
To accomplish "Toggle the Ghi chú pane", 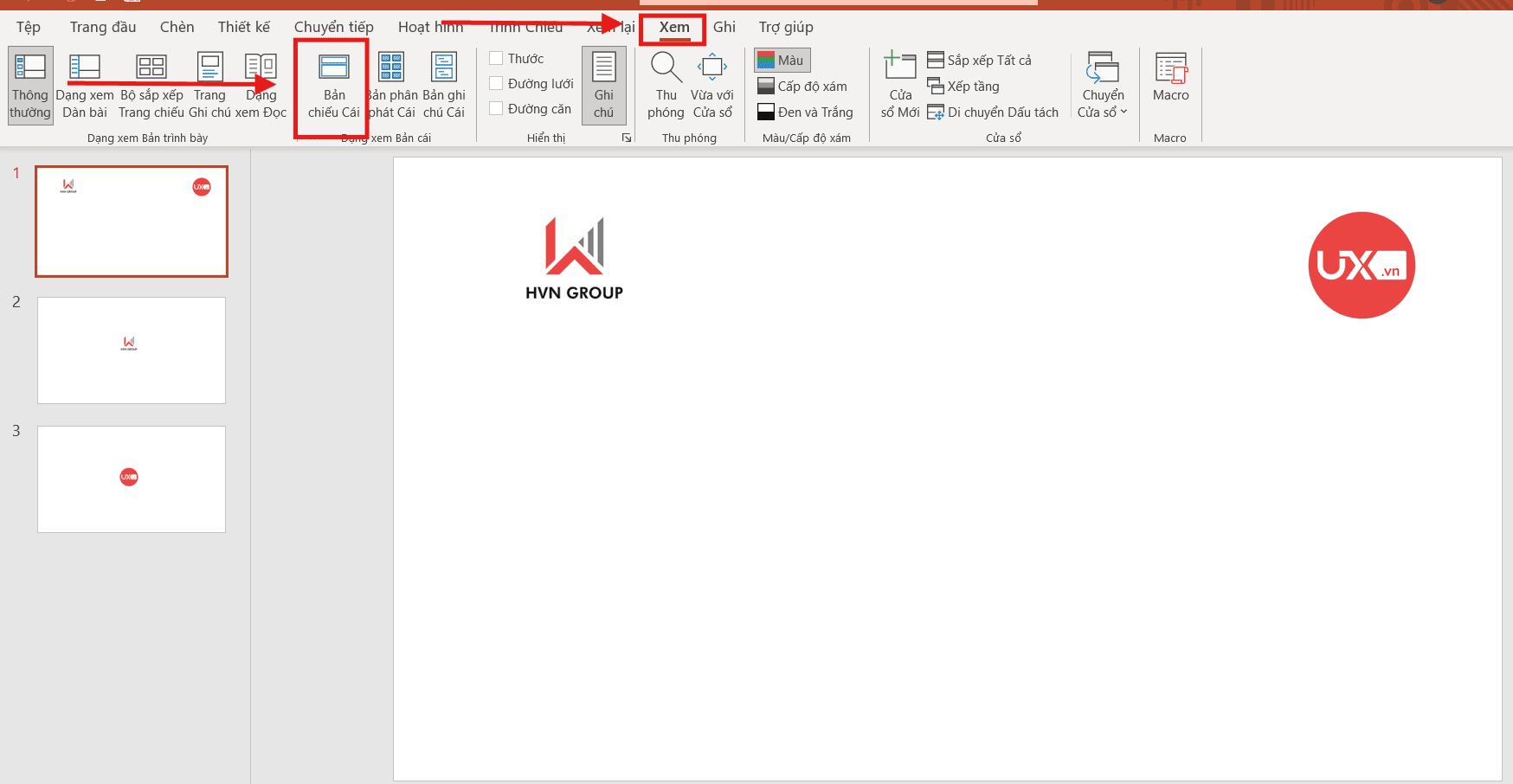I will (x=603, y=85).
